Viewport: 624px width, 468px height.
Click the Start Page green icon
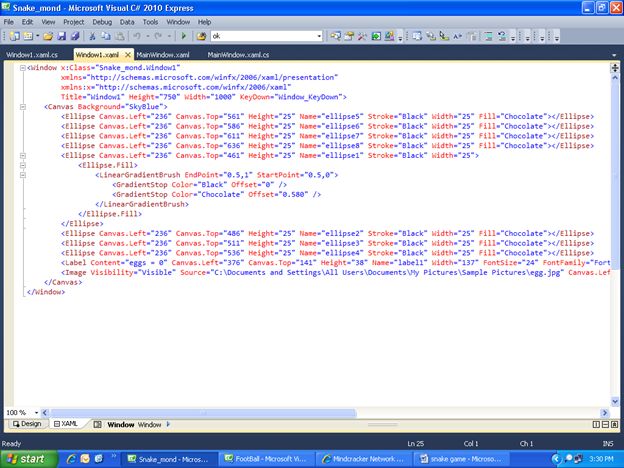click(x=376, y=36)
